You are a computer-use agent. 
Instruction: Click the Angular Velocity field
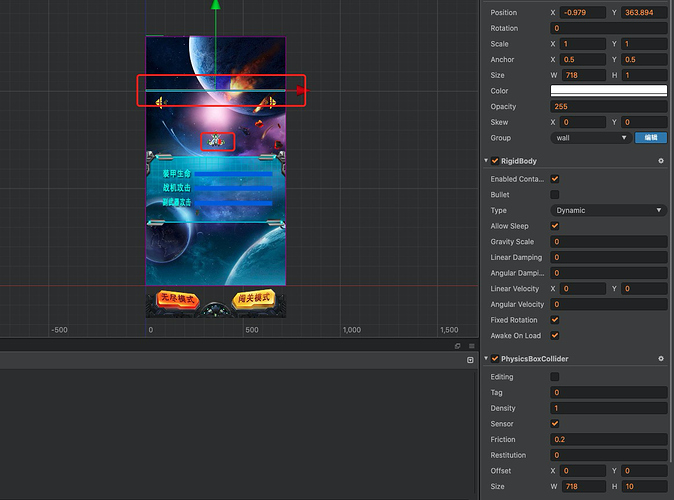[609, 304]
